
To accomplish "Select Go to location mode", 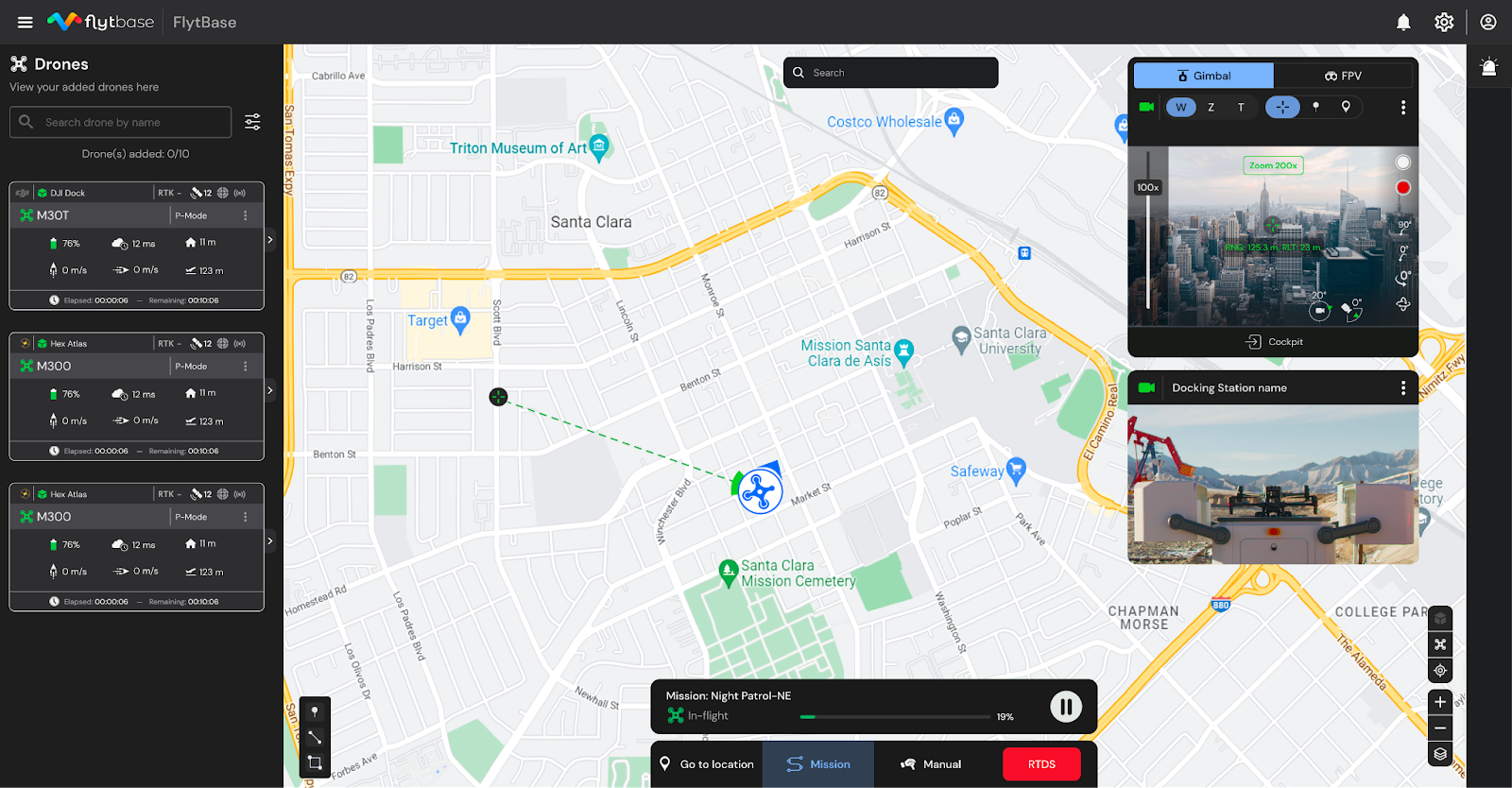I will point(707,764).
